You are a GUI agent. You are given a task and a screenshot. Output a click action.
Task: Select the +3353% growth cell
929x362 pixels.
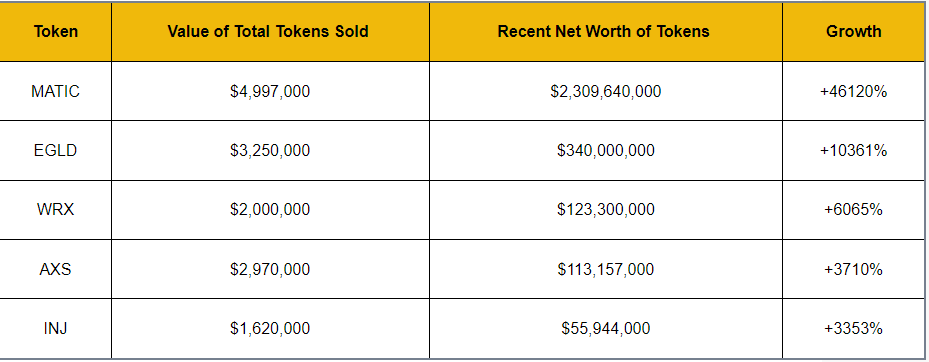854,328
